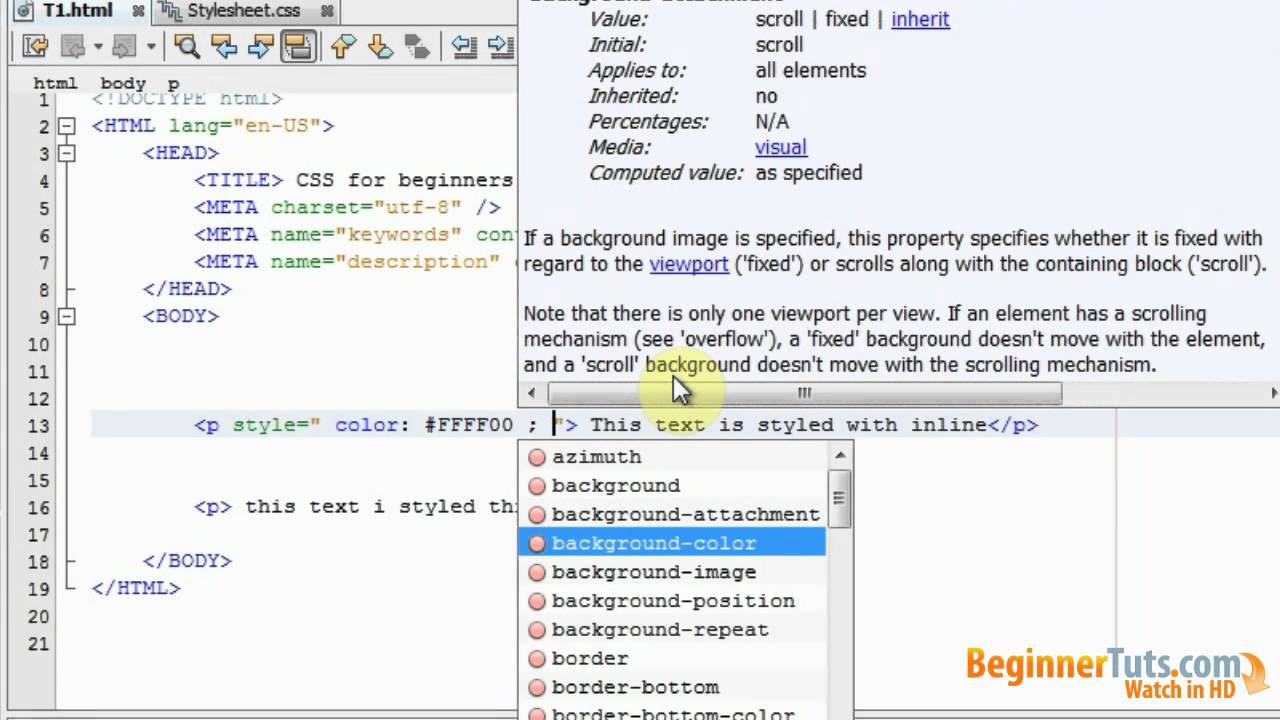
Task: Collapse the HTML tag fold marker
Action: (66, 126)
